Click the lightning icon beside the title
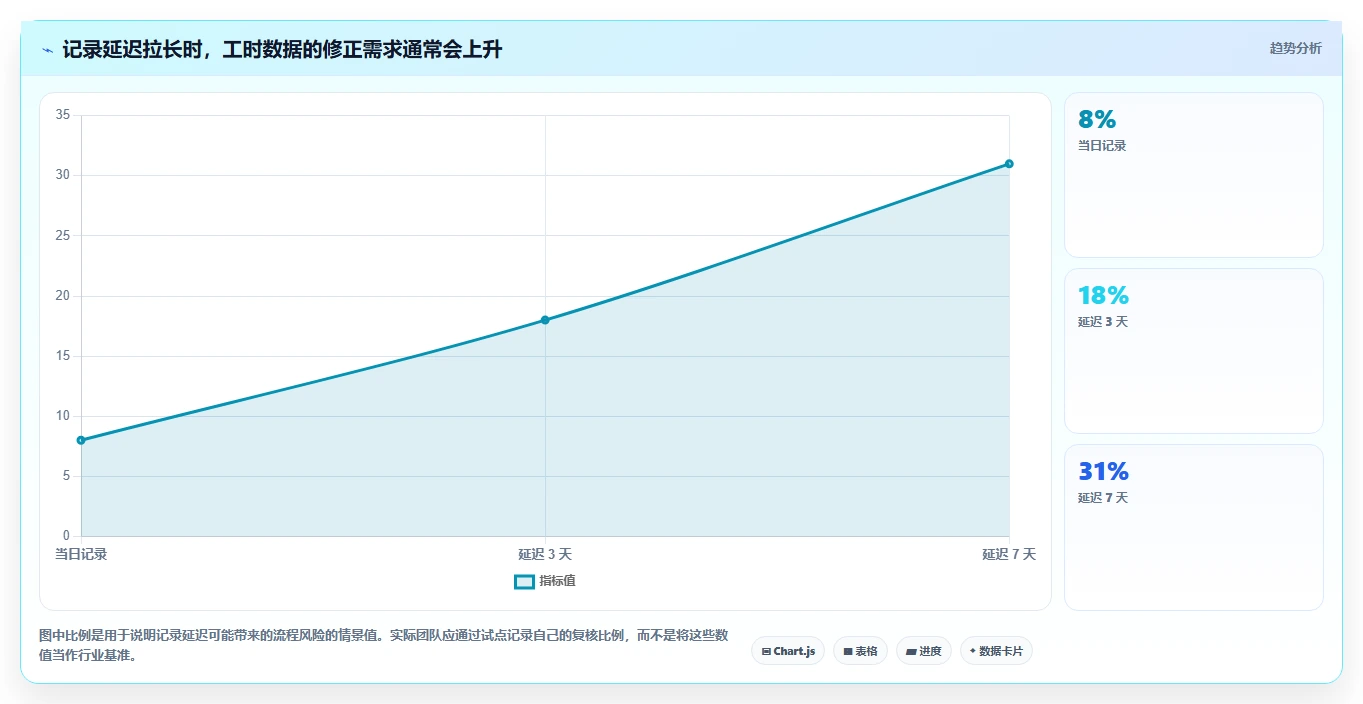This screenshot has height=704, width=1363. 47,51
